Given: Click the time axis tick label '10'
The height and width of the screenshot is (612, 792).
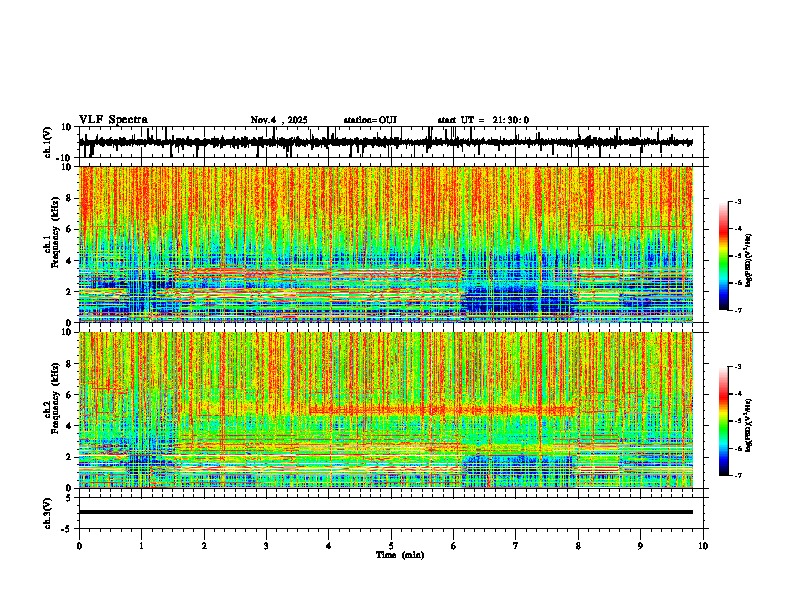Looking at the screenshot, I should tap(703, 546).
